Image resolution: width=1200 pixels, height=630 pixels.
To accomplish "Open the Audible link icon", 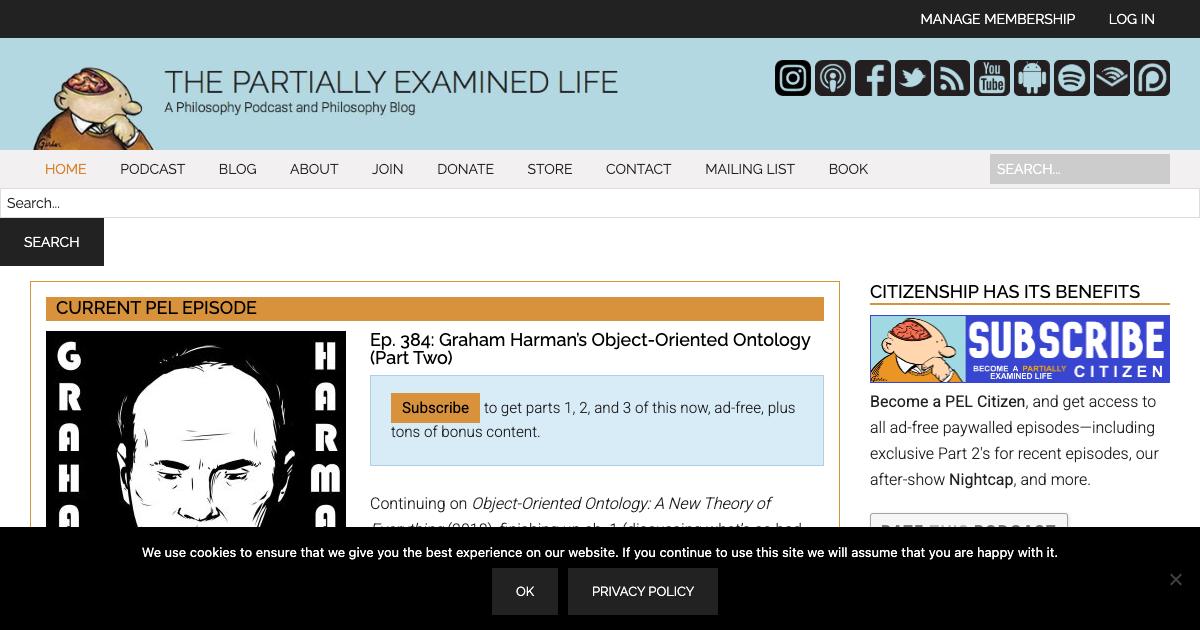I will click(x=1111, y=78).
